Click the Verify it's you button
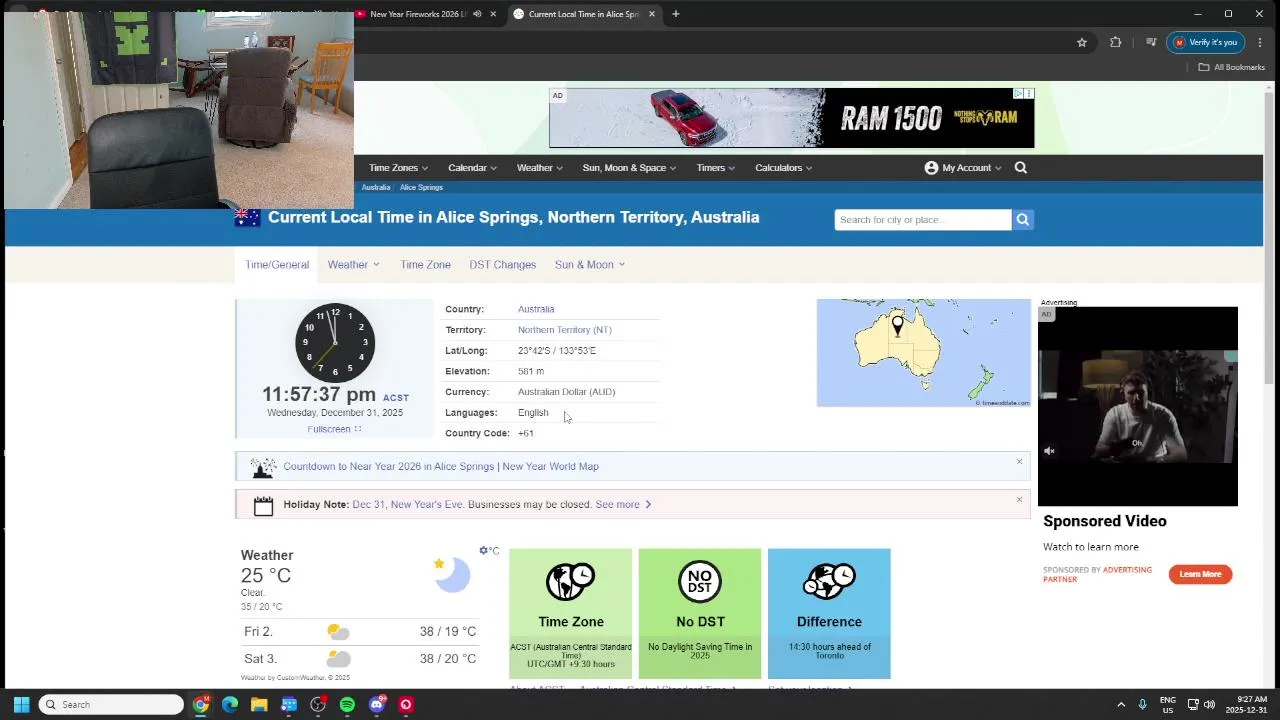Screen dimensions: 1280x720 pos(1205,42)
